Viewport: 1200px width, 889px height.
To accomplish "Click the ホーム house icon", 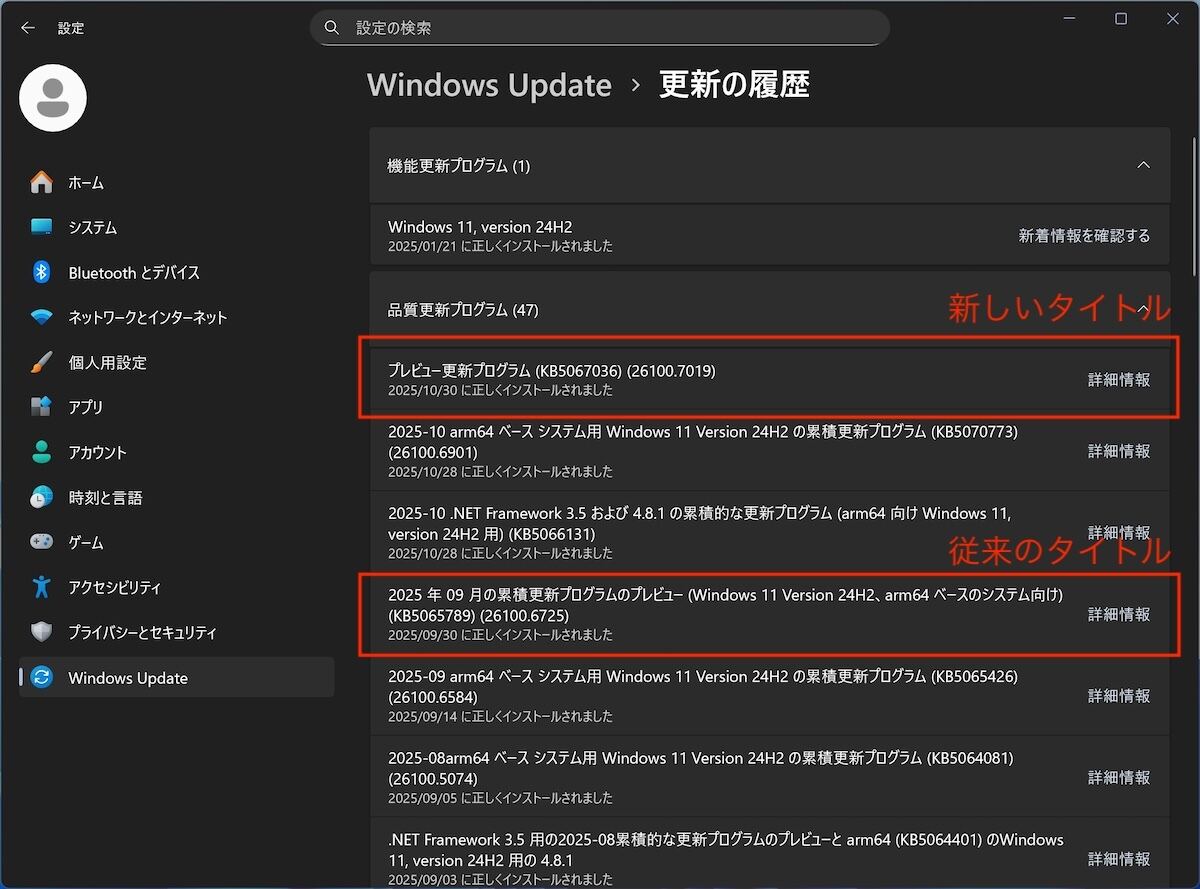I will [x=41, y=182].
